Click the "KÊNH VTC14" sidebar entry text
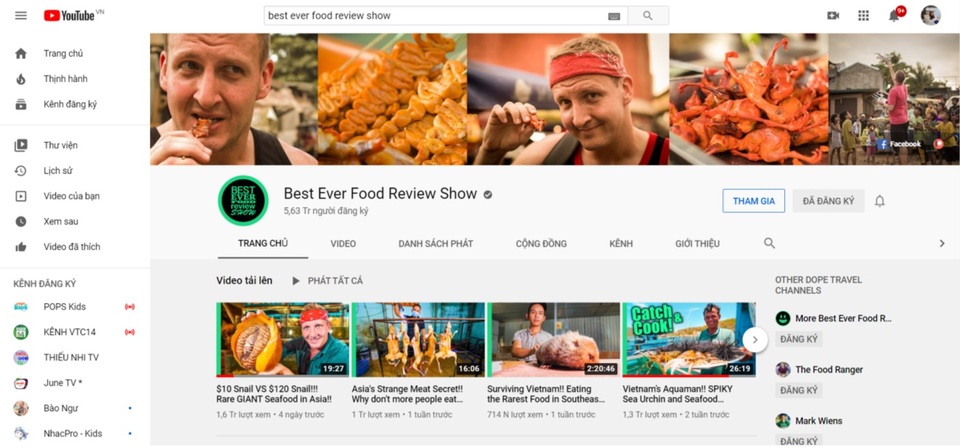The height and width of the screenshot is (448, 960). click(x=70, y=332)
